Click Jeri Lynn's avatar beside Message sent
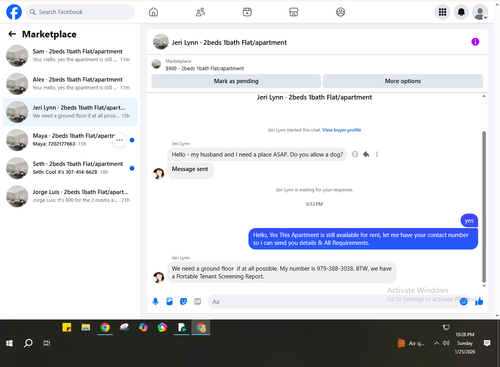Screen dimensions: 500x367 tap(158, 173)
